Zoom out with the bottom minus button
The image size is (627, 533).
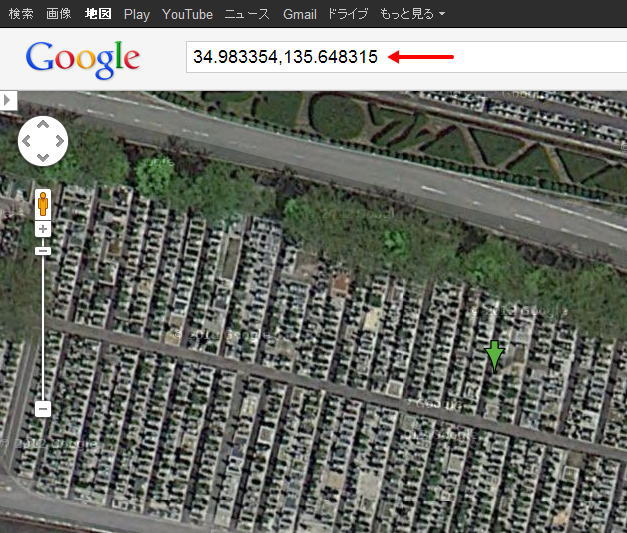click(x=43, y=409)
